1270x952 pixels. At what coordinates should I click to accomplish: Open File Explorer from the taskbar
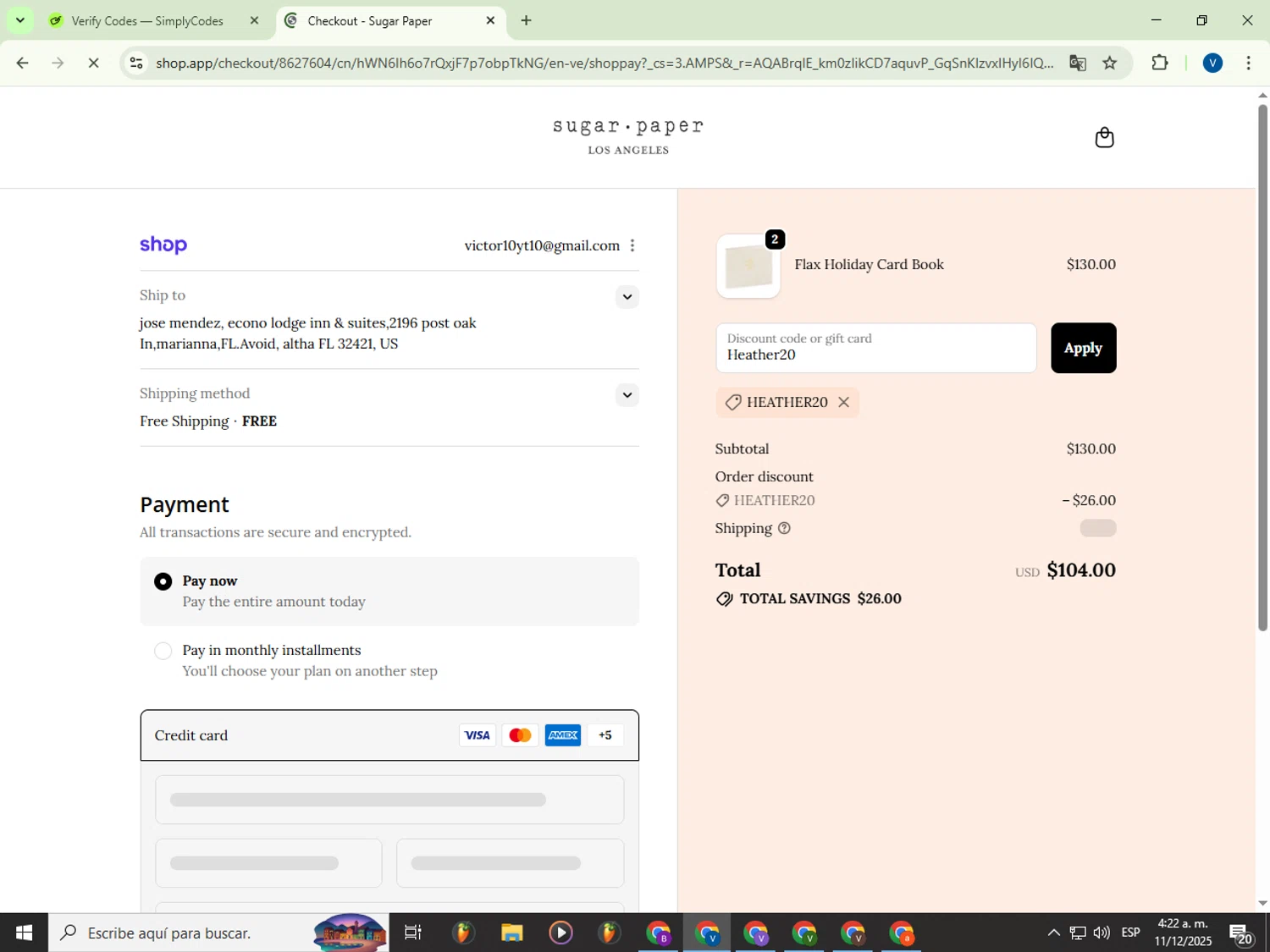511,933
